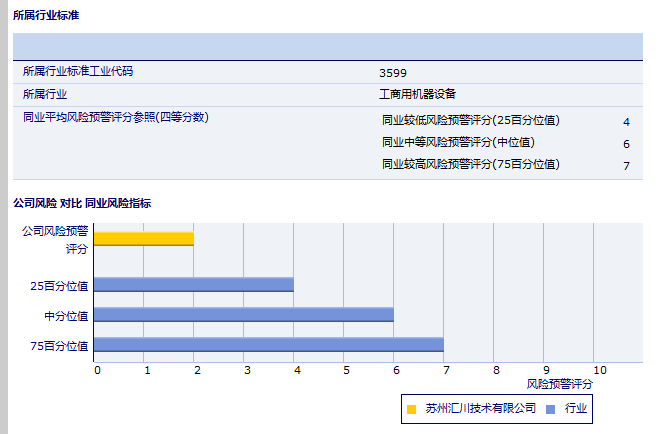Select the industry code value 3599
The image size is (659, 434).
coord(393,72)
